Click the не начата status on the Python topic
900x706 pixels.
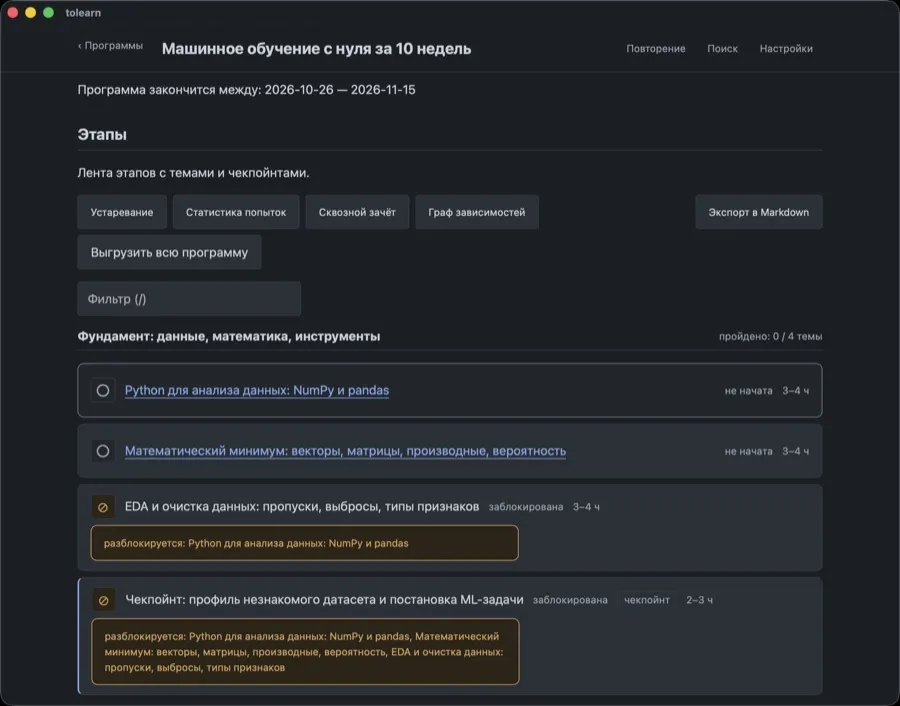pos(748,391)
